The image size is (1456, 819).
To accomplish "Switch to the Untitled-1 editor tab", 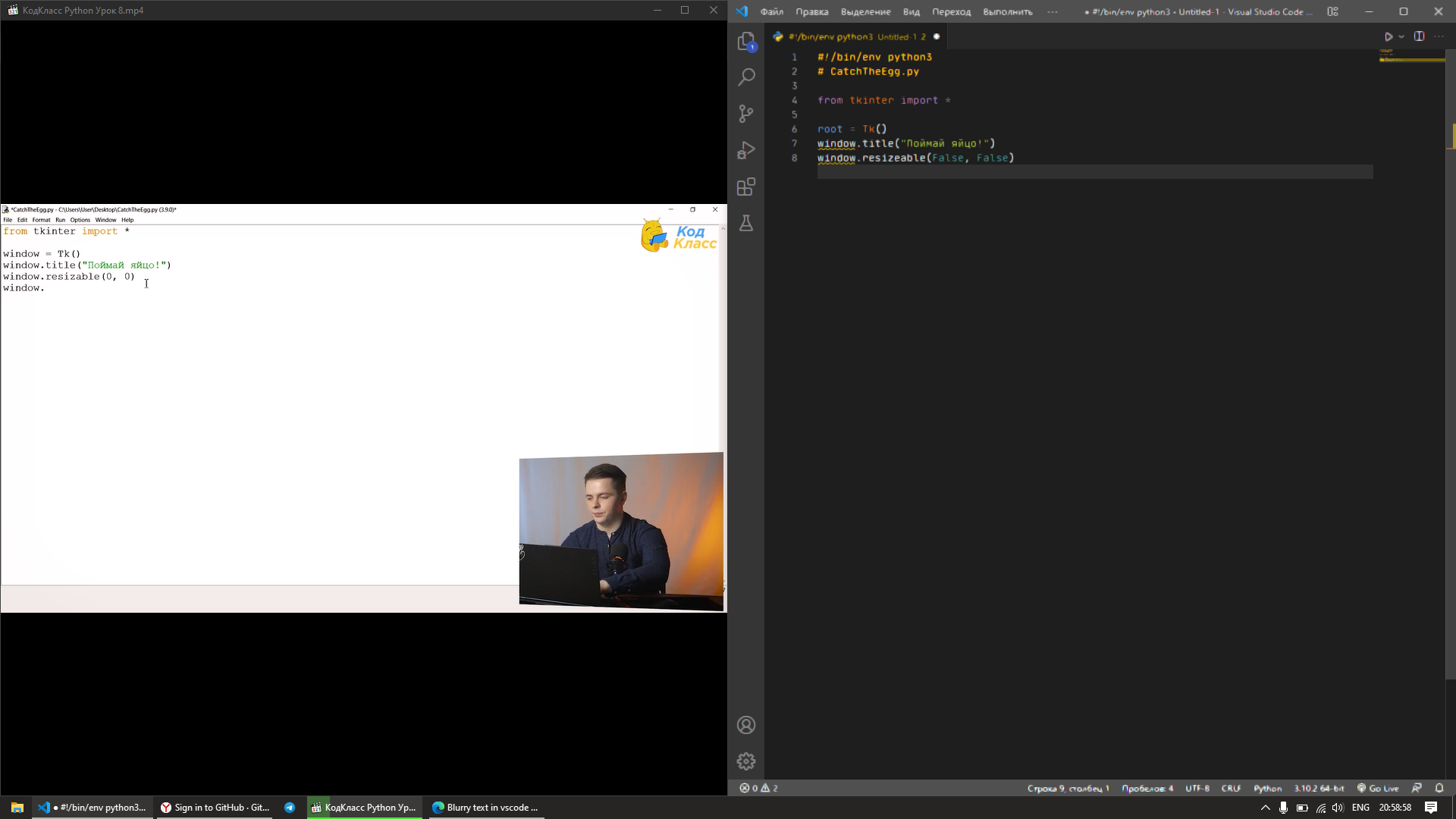I will tap(849, 36).
